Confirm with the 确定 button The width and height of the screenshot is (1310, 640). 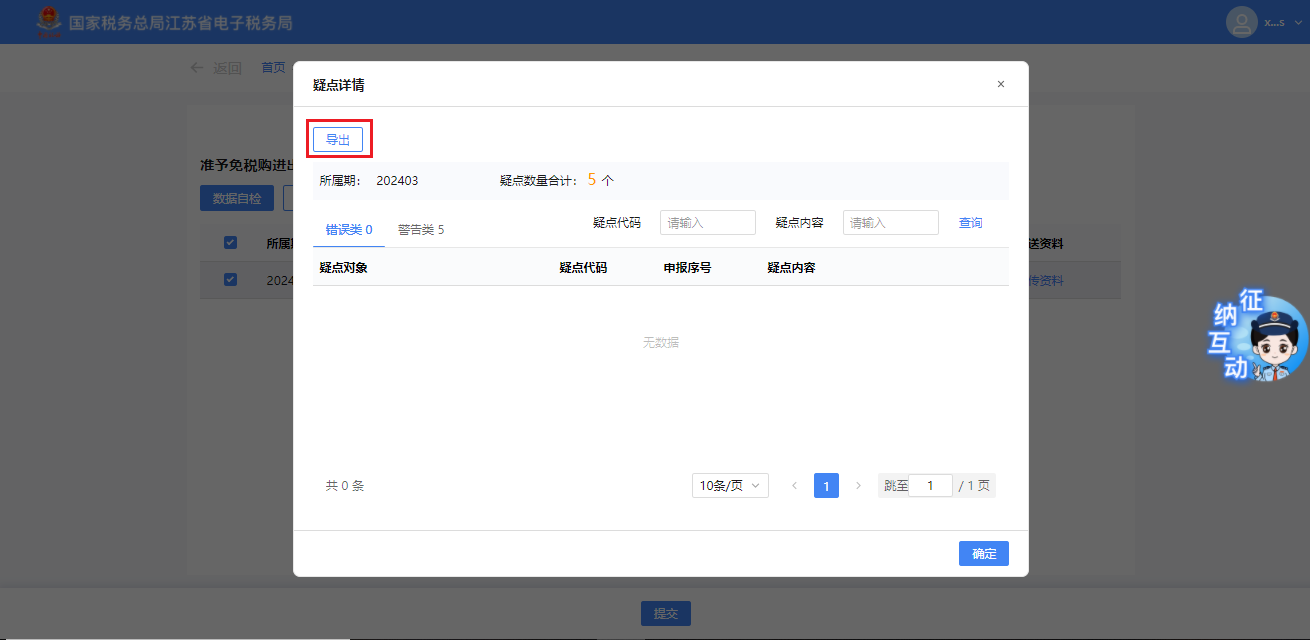(983, 554)
